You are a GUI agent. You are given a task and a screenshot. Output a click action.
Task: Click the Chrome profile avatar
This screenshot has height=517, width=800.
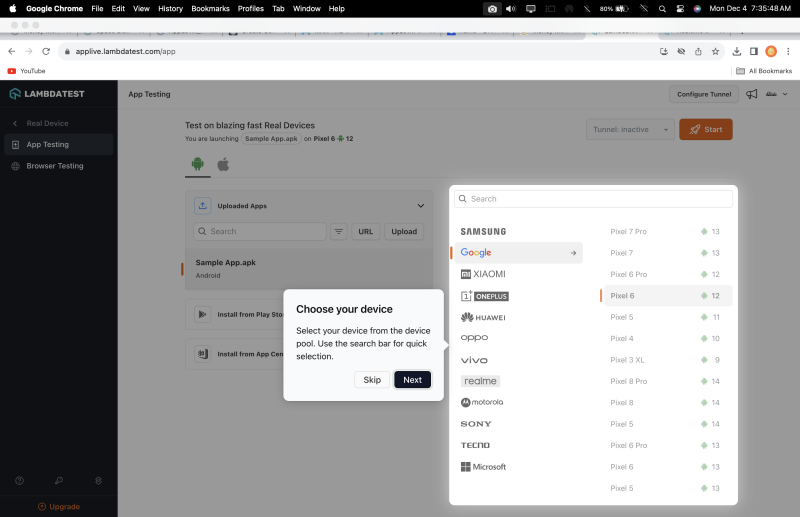(x=771, y=52)
